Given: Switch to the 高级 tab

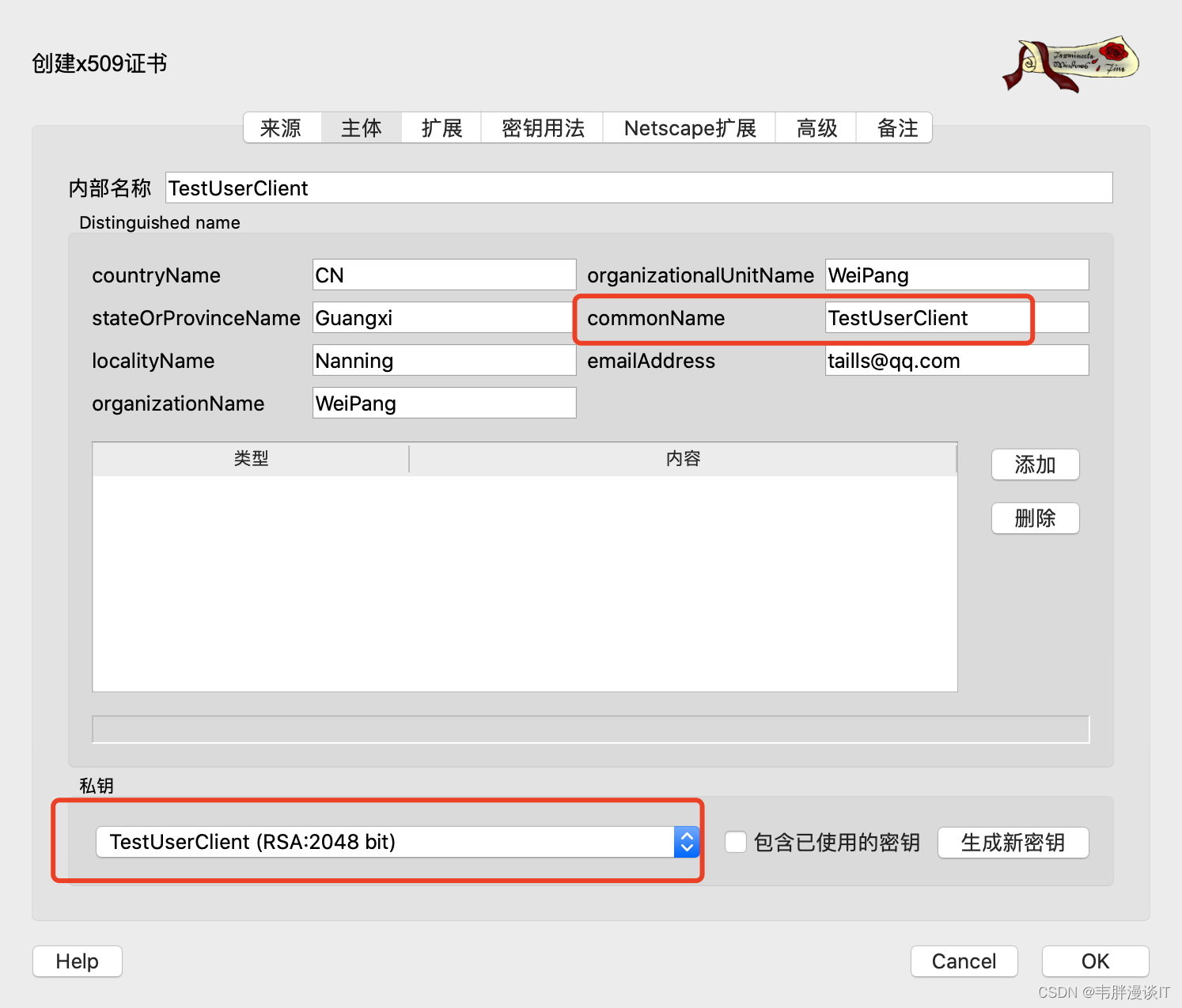Looking at the screenshot, I should (x=816, y=128).
